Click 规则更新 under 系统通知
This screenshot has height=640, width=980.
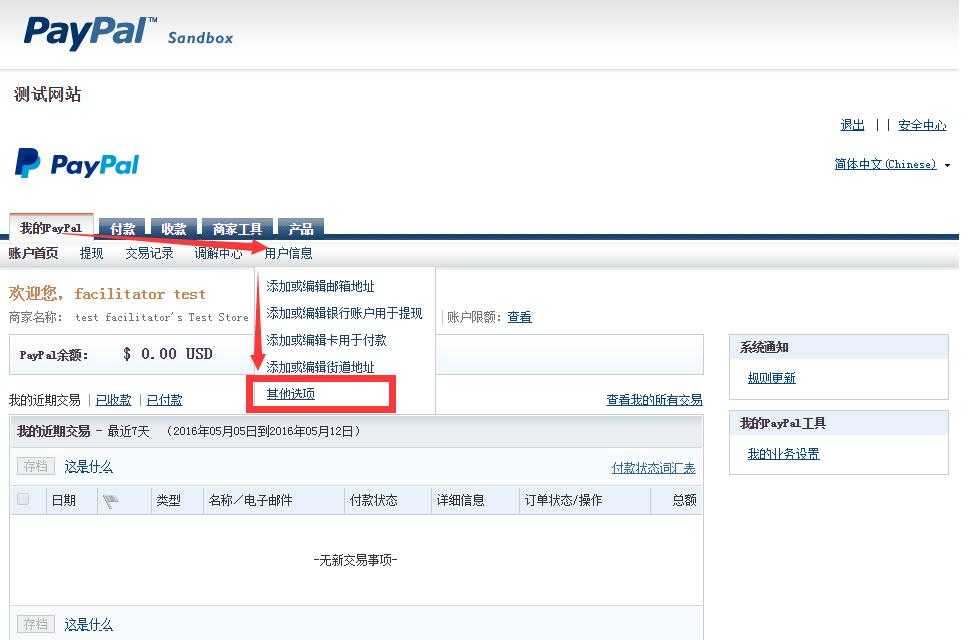coord(772,378)
